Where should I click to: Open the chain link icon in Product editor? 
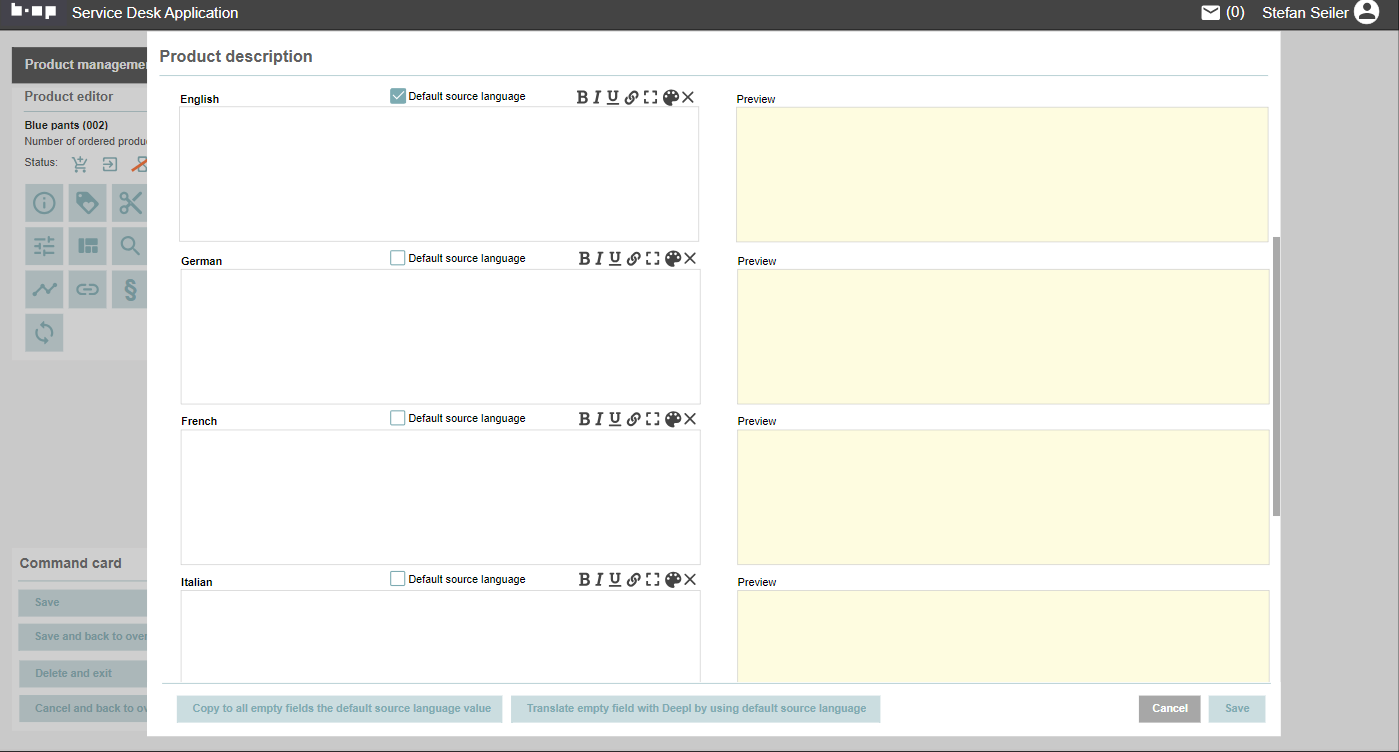[x=88, y=290]
